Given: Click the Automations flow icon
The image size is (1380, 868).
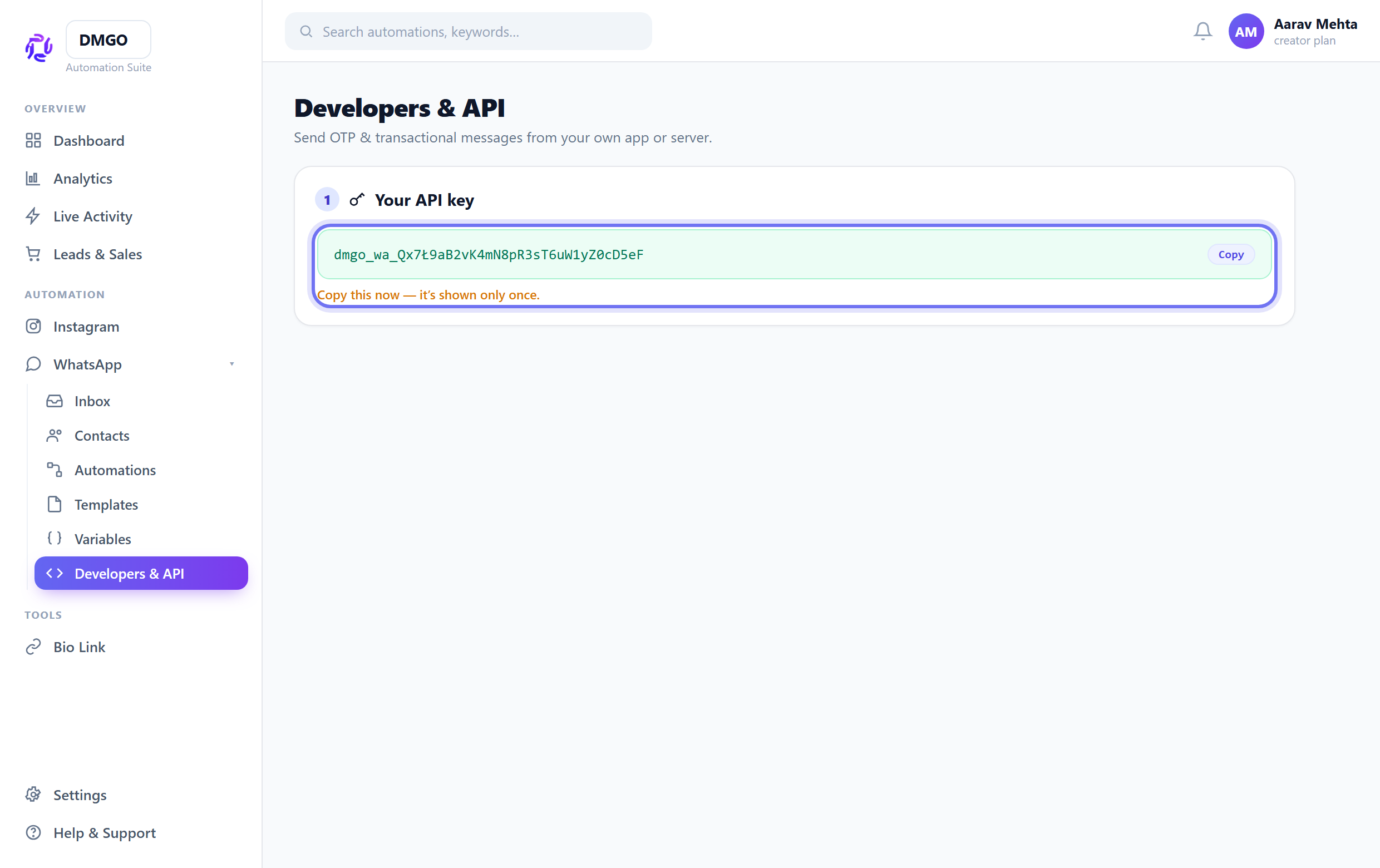Looking at the screenshot, I should coord(55,469).
